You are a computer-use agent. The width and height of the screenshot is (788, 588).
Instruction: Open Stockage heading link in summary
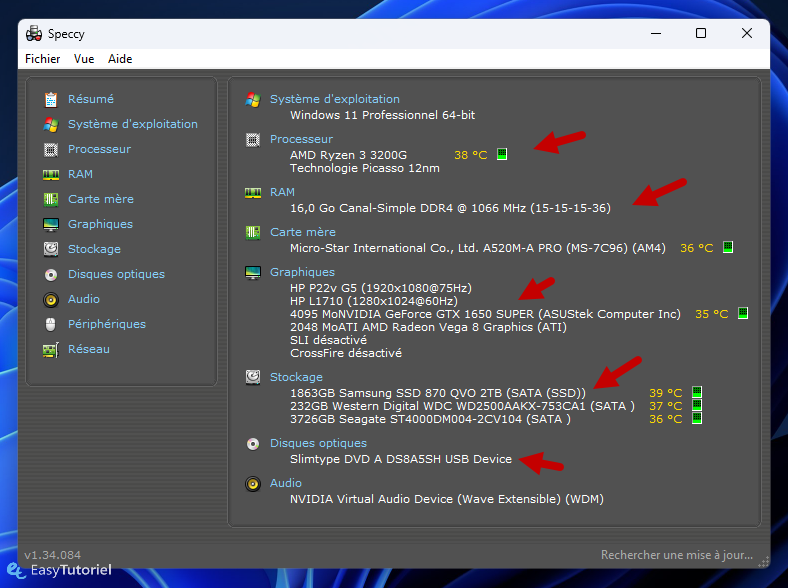[x=297, y=377]
